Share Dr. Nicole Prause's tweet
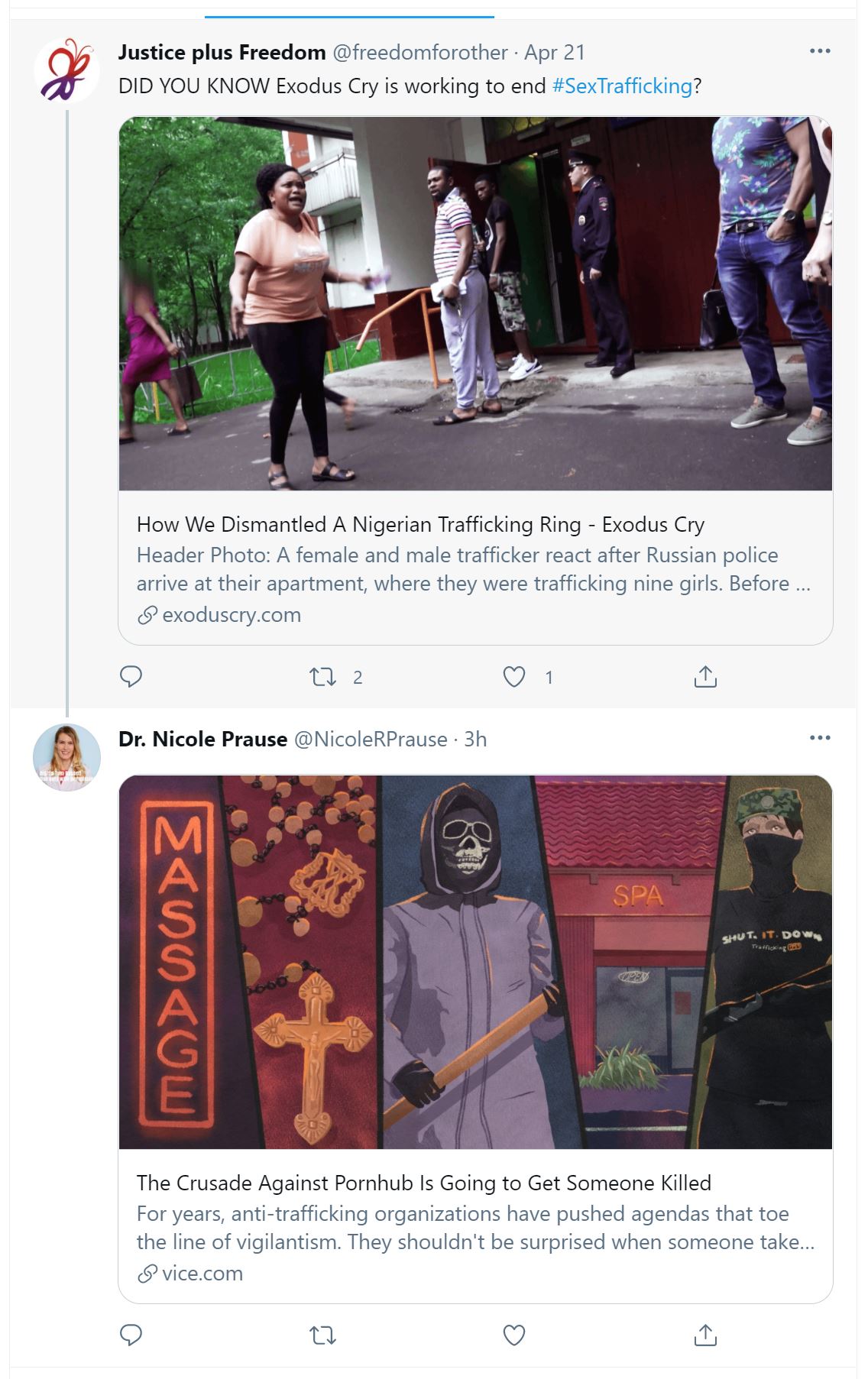This screenshot has width=868, height=1379. pos(705,1335)
